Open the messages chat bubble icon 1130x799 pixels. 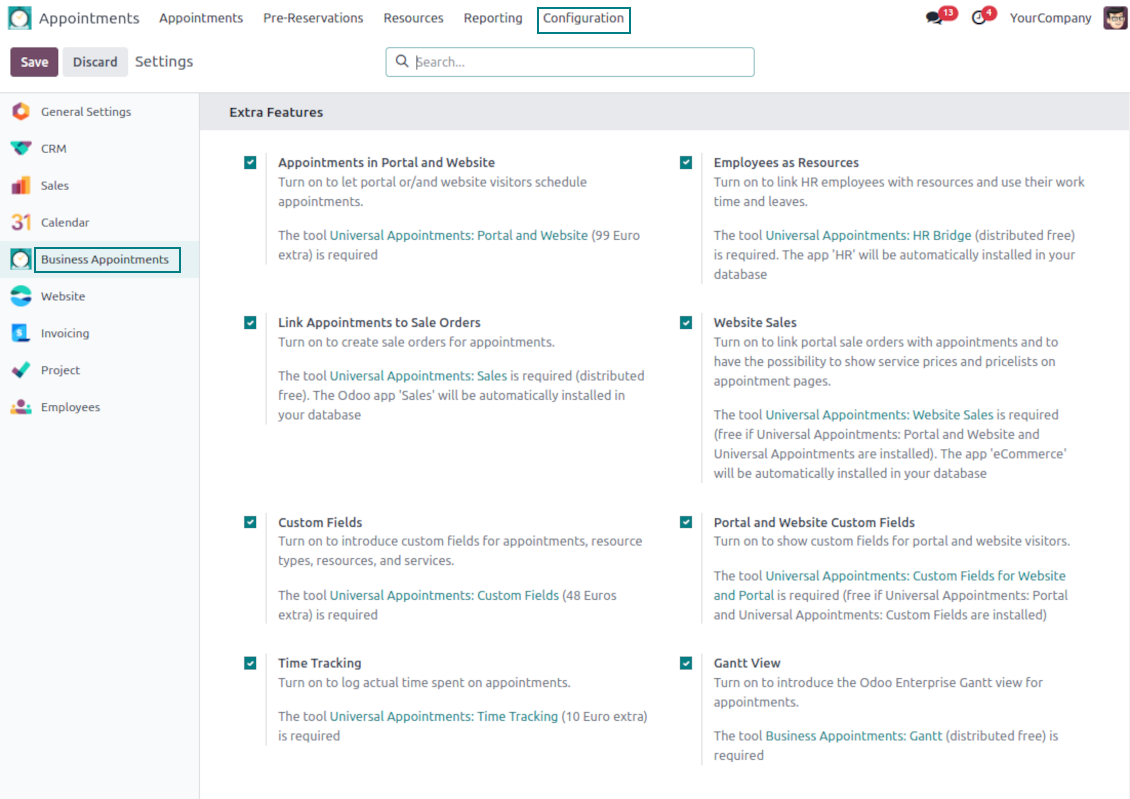click(934, 18)
